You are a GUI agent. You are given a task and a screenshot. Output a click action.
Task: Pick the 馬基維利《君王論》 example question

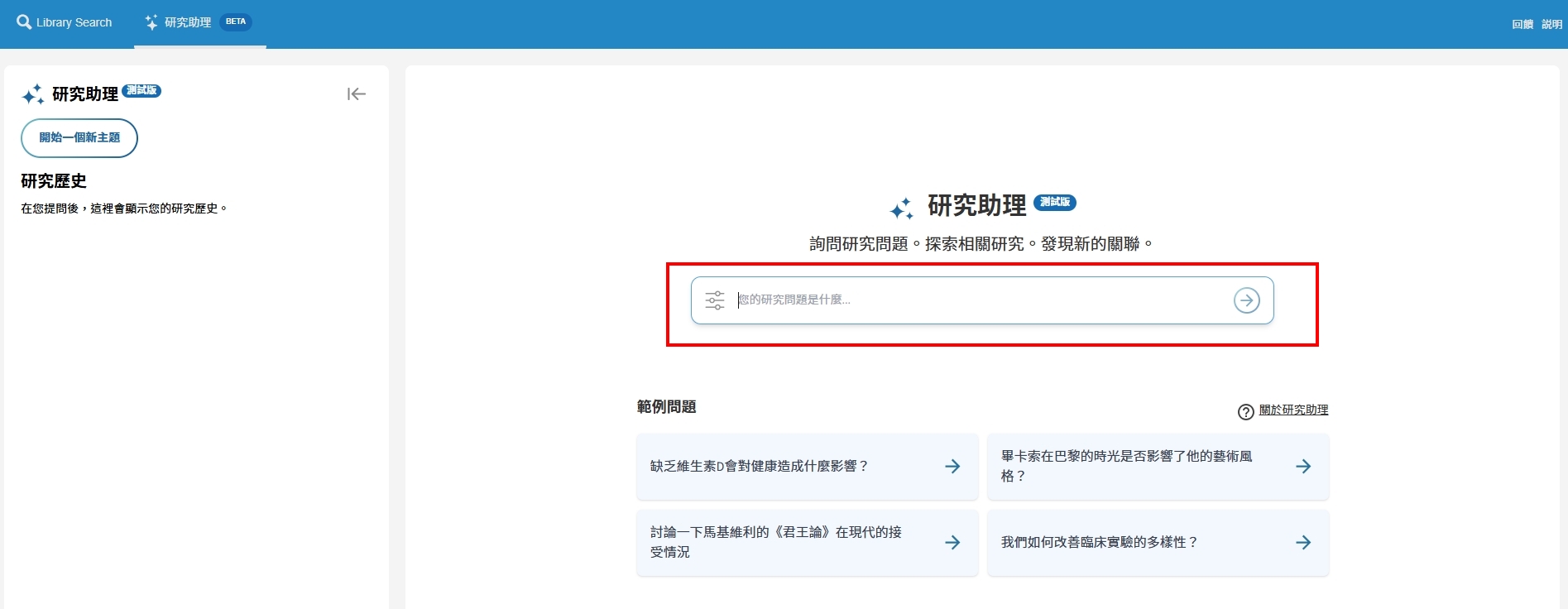coord(775,543)
